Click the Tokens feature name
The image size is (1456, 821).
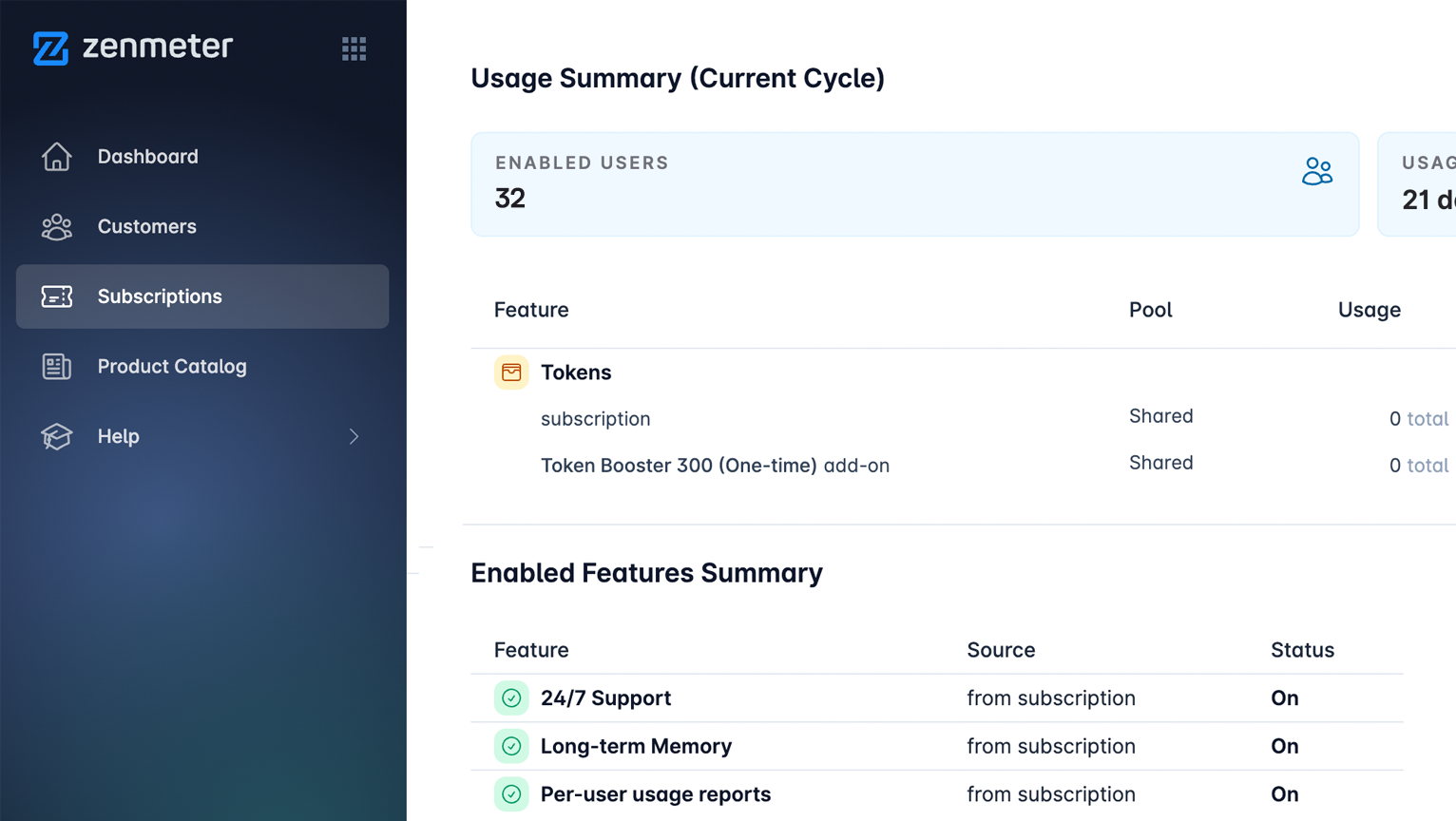pyautogui.click(x=576, y=372)
